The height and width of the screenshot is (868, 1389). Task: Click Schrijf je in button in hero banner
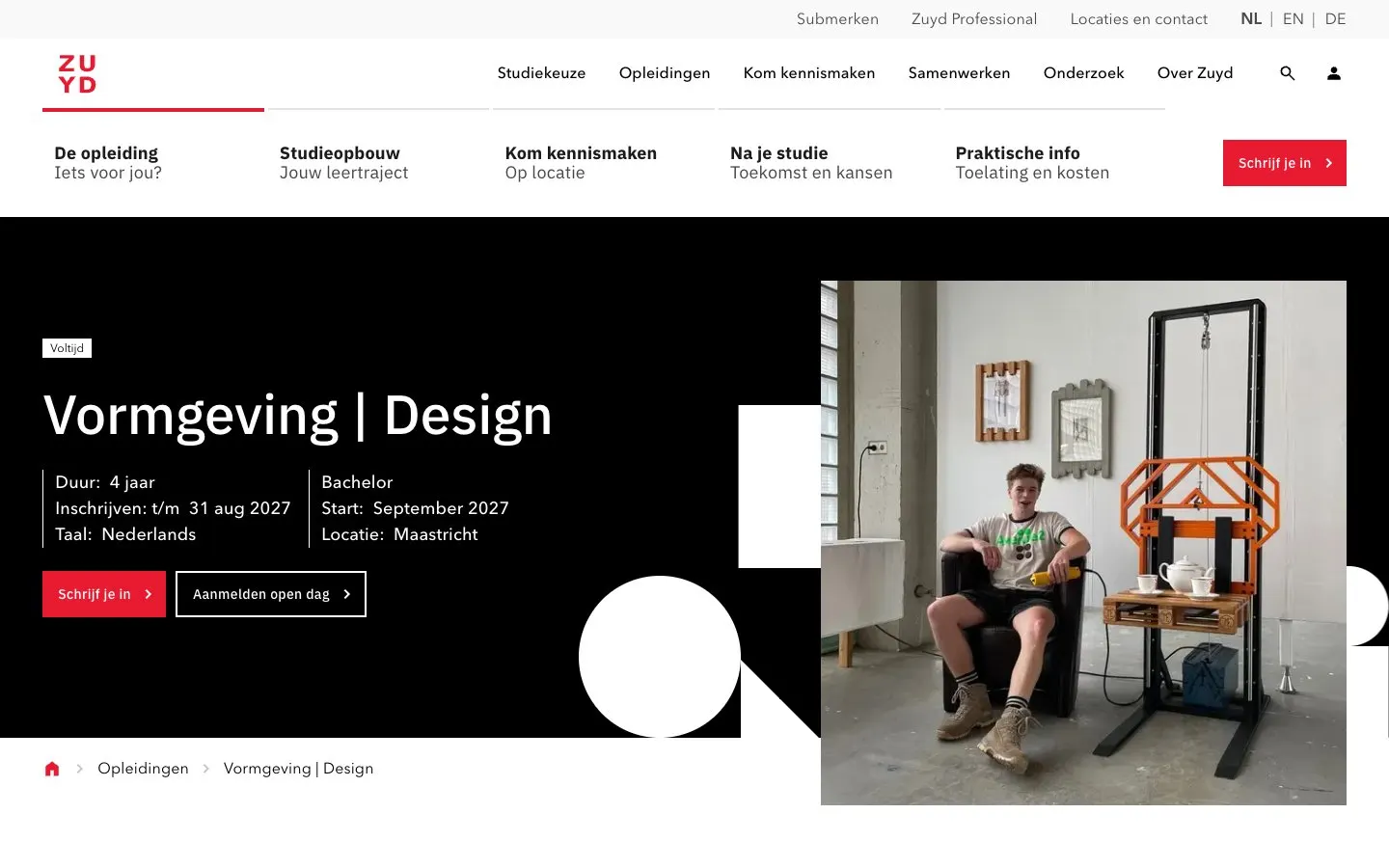pyautogui.click(x=104, y=594)
